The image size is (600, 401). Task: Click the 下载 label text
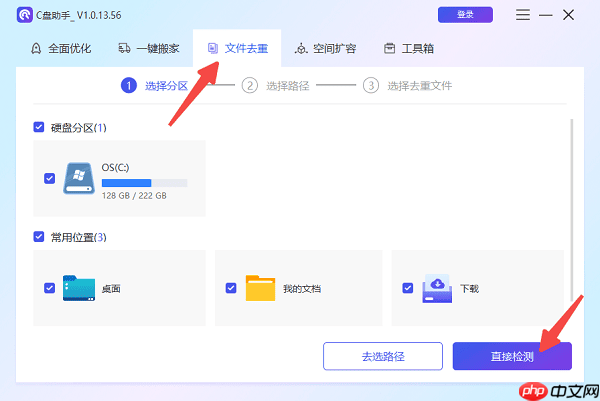tap(470, 289)
